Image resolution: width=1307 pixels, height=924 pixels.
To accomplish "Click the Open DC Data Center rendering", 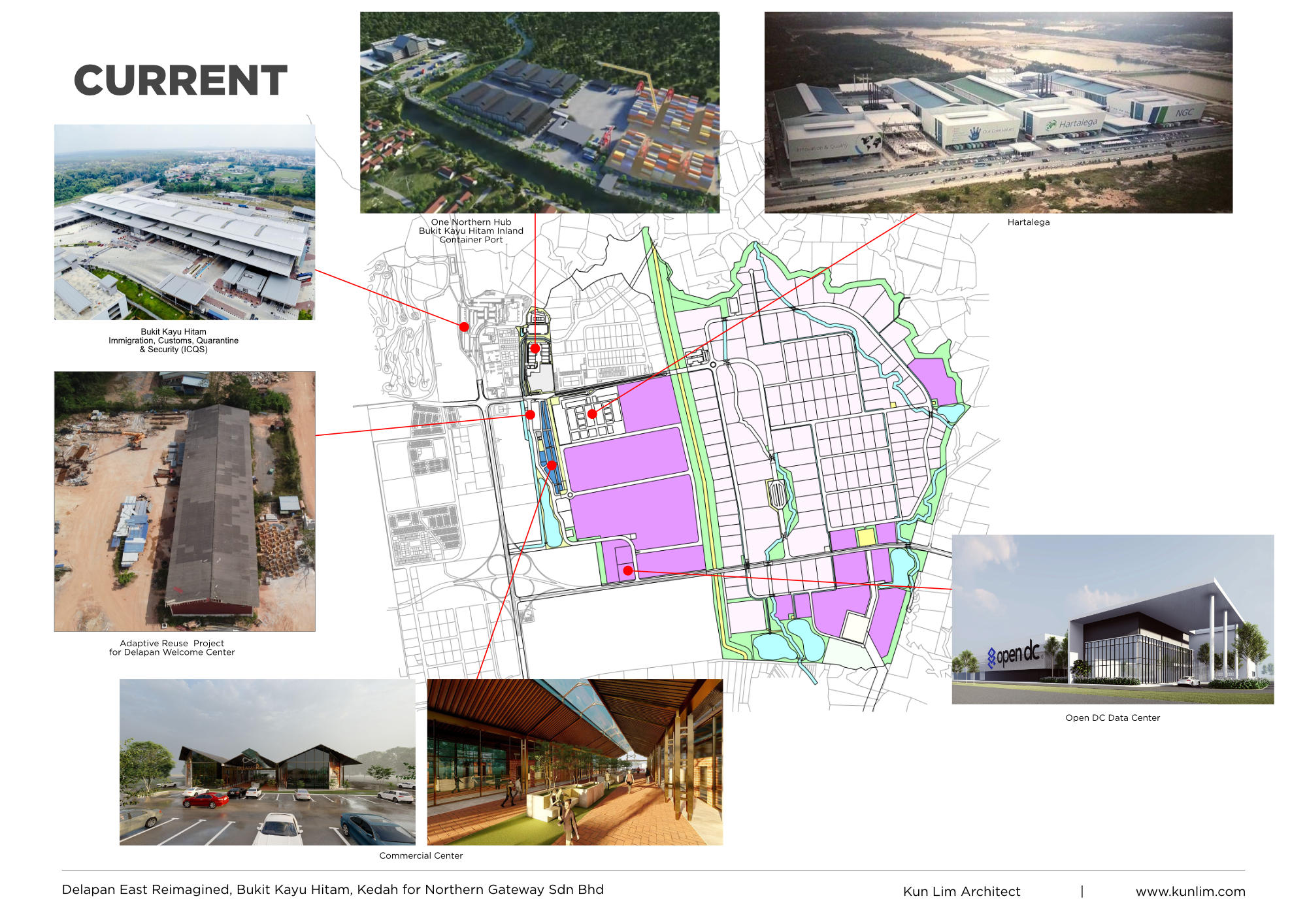I will point(1112,619).
